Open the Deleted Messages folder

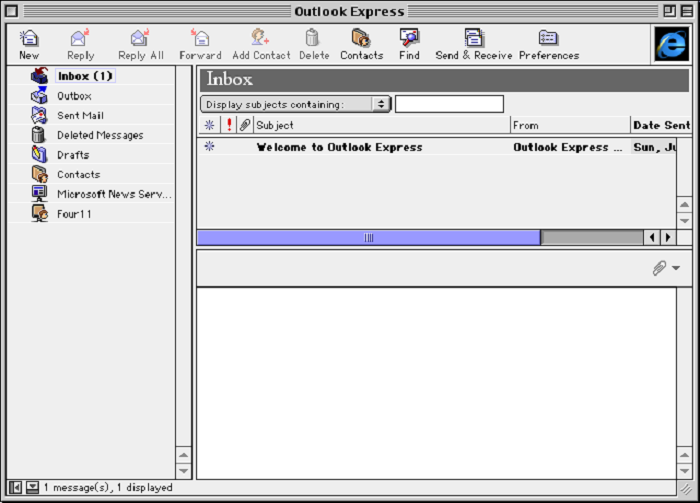click(x=99, y=135)
